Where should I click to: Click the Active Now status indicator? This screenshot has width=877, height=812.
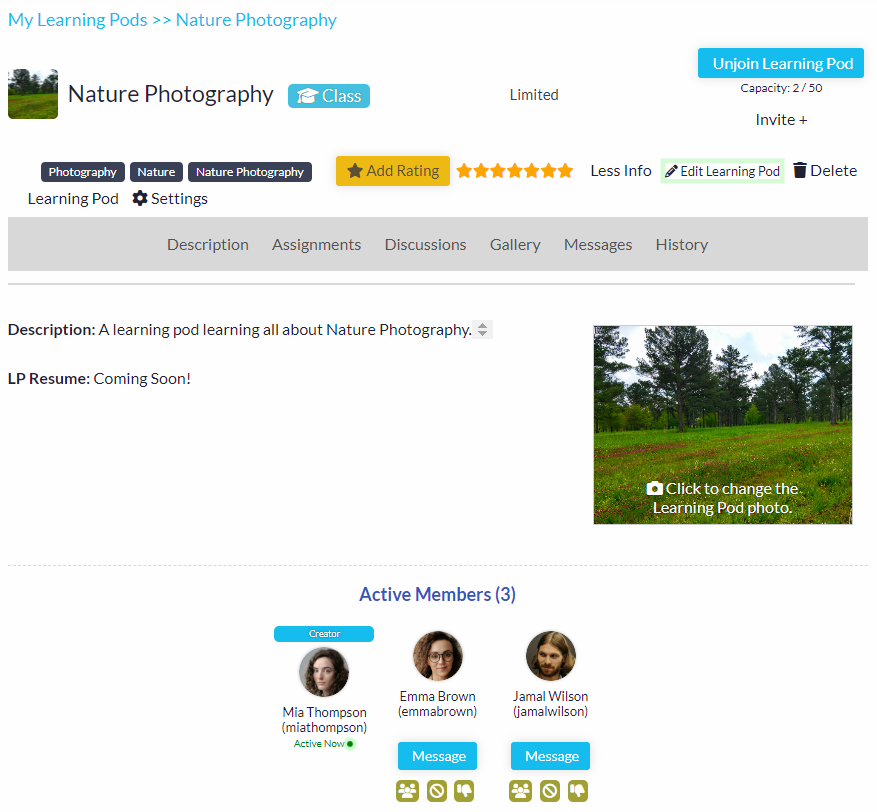tap(324, 743)
